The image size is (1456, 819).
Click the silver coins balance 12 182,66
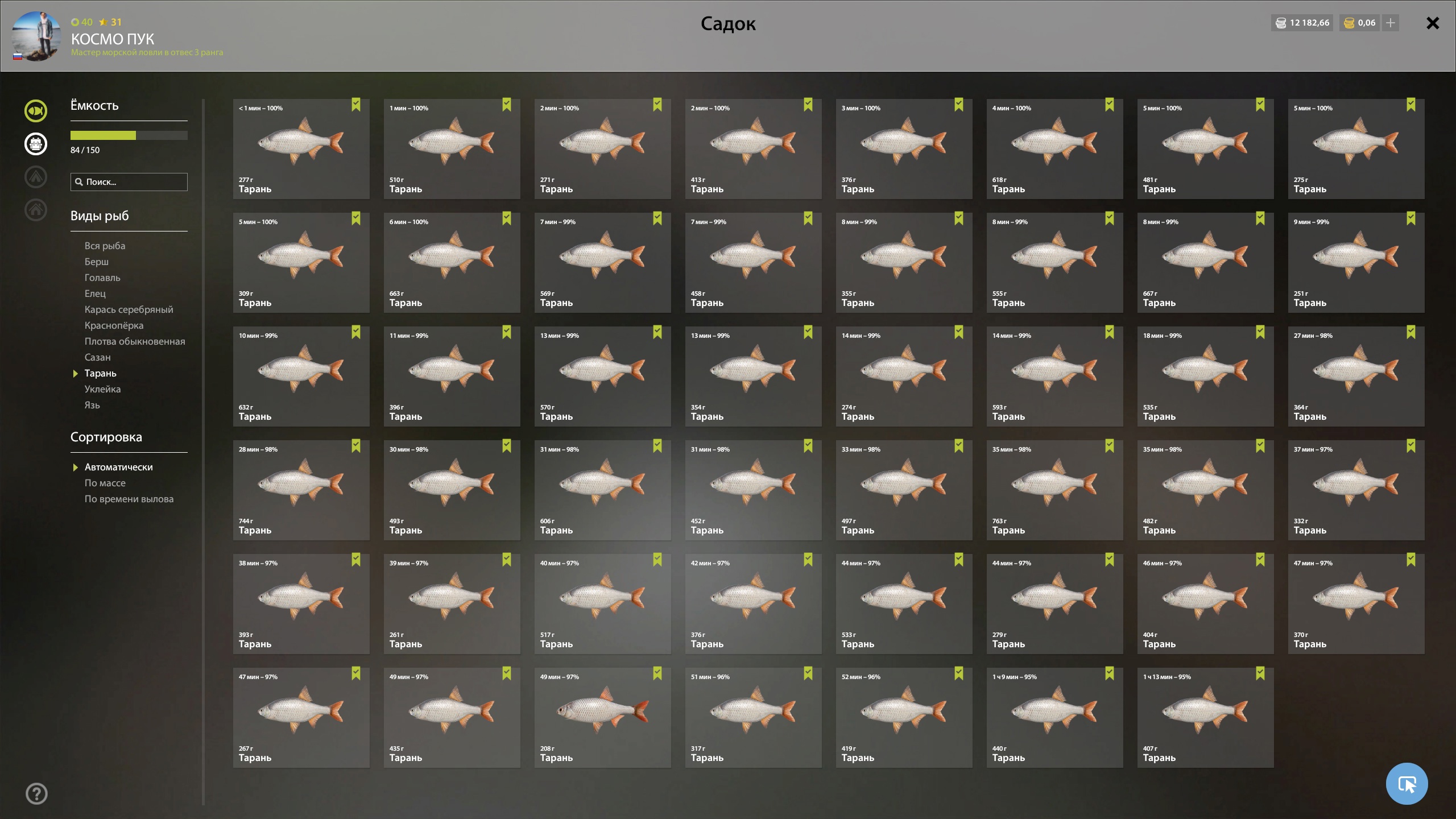[x=1302, y=23]
